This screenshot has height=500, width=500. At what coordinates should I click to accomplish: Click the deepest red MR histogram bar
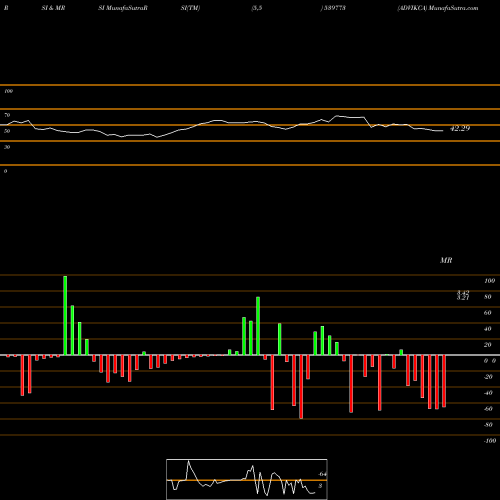tap(301, 387)
